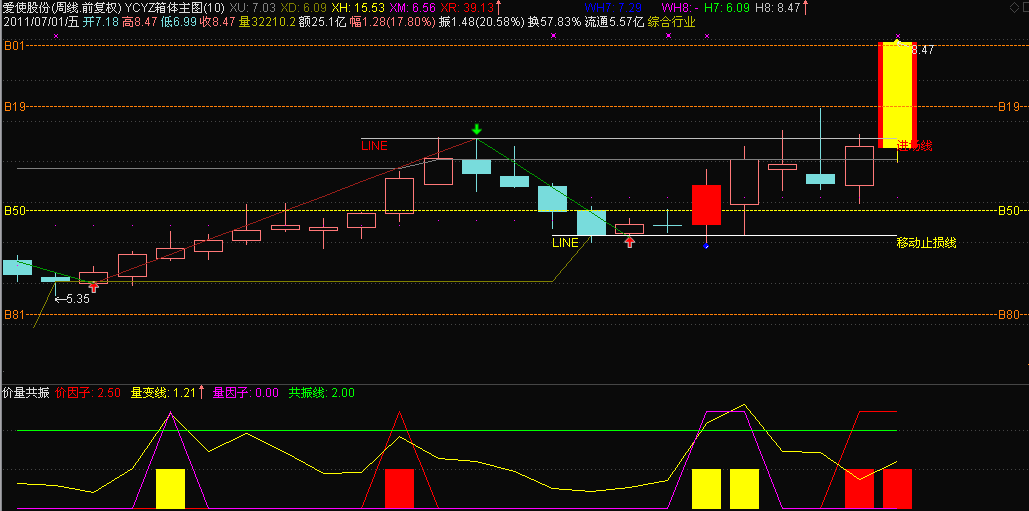Image resolution: width=1029 pixels, height=511 pixels.
Task: Click the red up arrow beside the 5.35 label
Action: click(x=94, y=287)
